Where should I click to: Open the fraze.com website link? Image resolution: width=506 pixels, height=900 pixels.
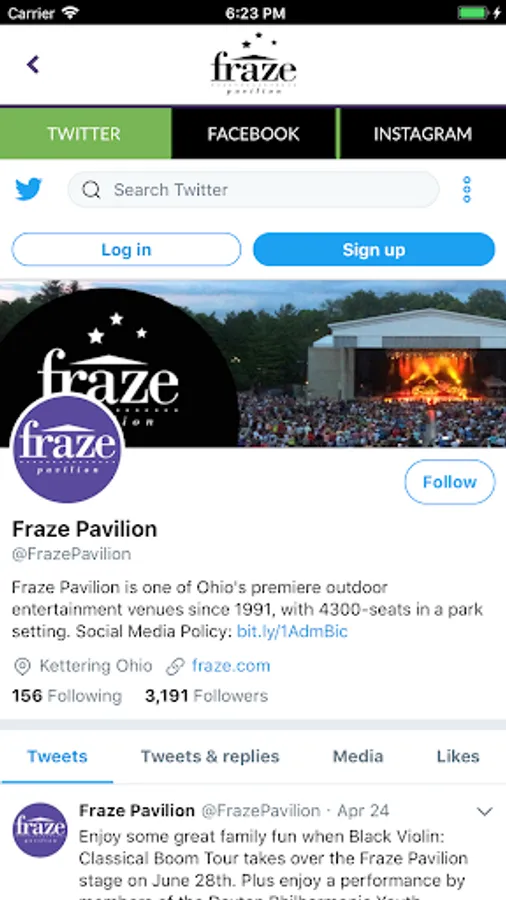point(231,666)
